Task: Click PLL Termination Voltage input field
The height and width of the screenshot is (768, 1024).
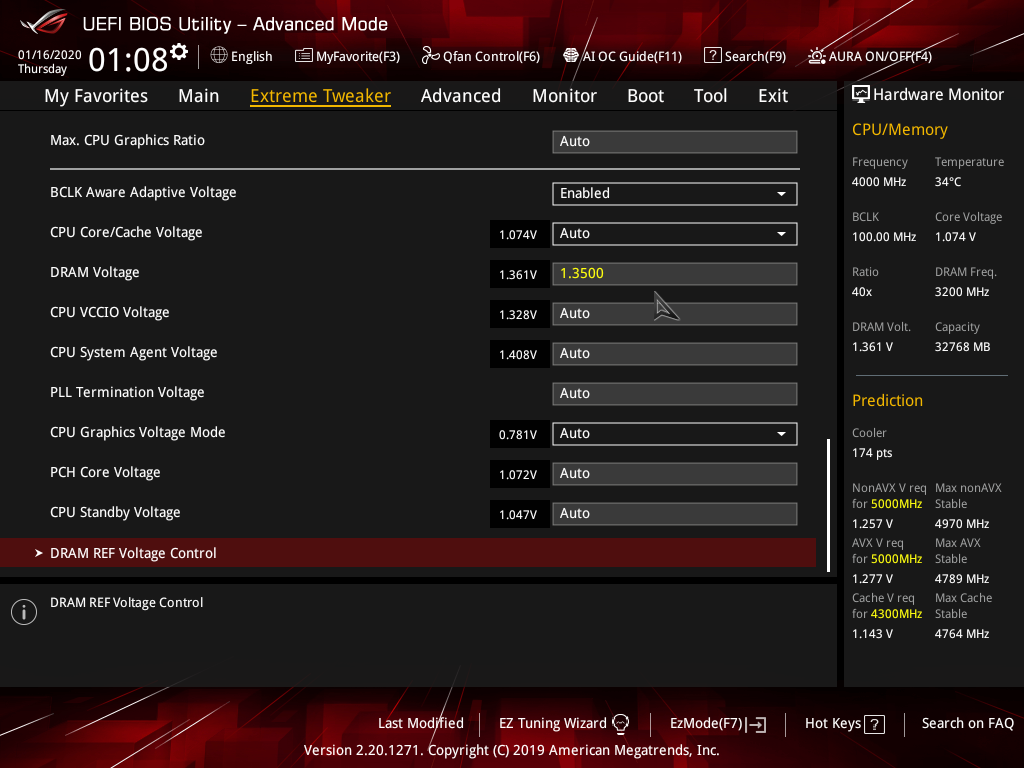Action: tap(675, 394)
